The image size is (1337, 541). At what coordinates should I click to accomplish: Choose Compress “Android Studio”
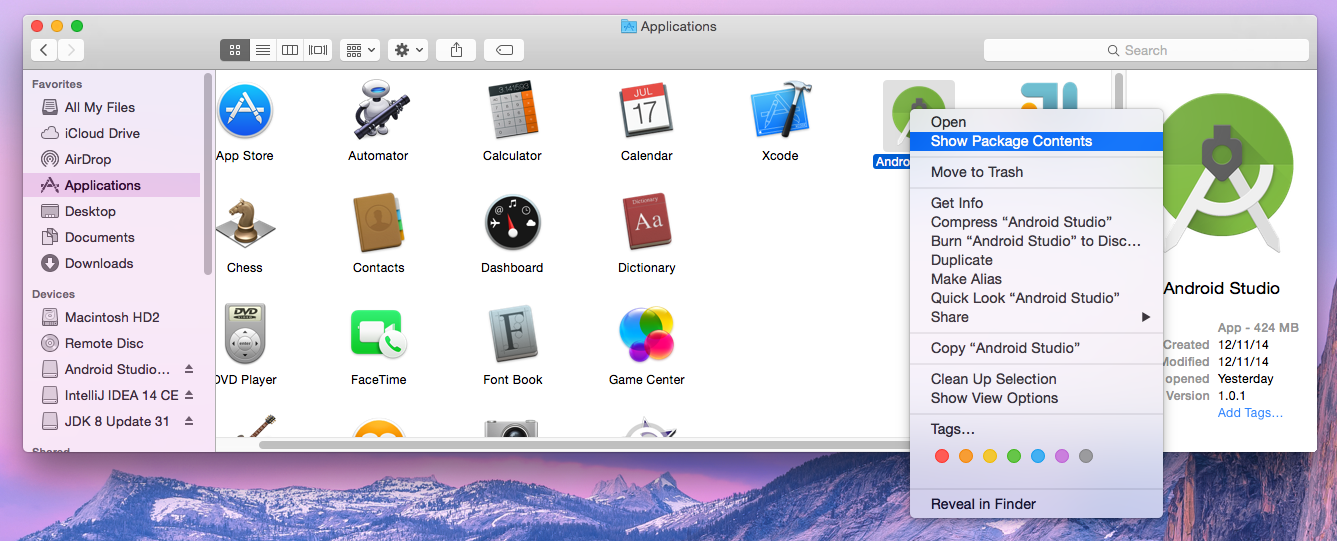coord(1036,222)
